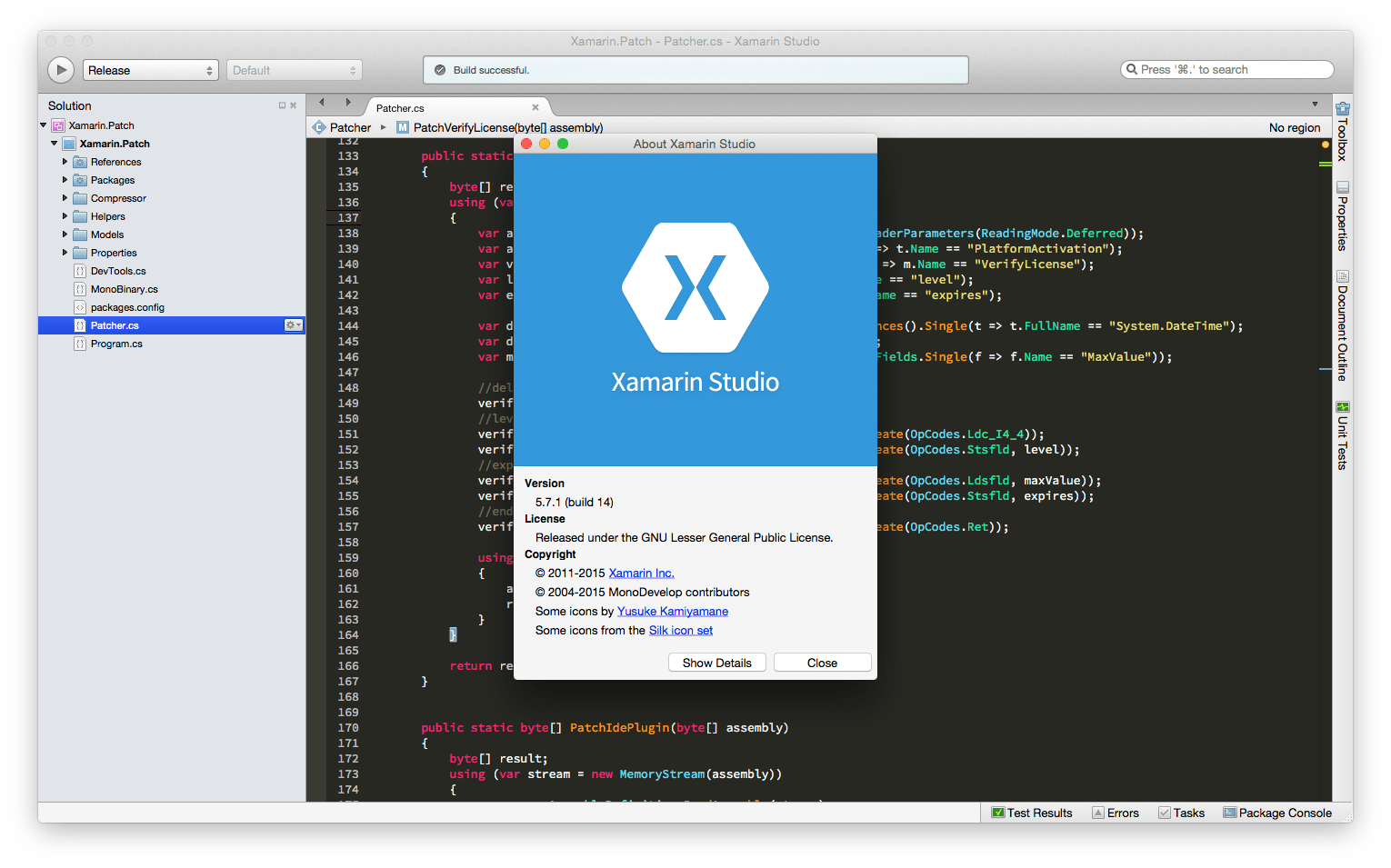The height and width of the screenshot is (868, 1391).
Task: Open the Test Results pad
Action: [1032, 813]
